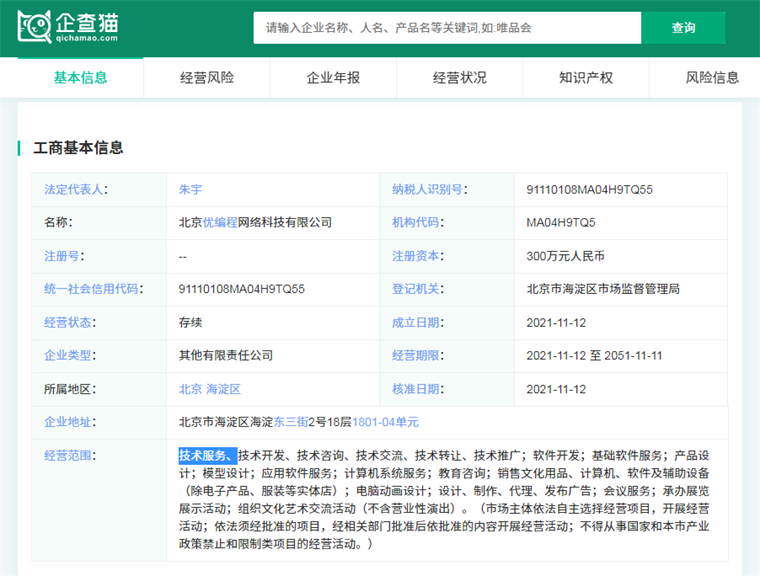This screenshot has height=576, width=760.
Task: Click the 机构代码 field label
Action: 418,223
